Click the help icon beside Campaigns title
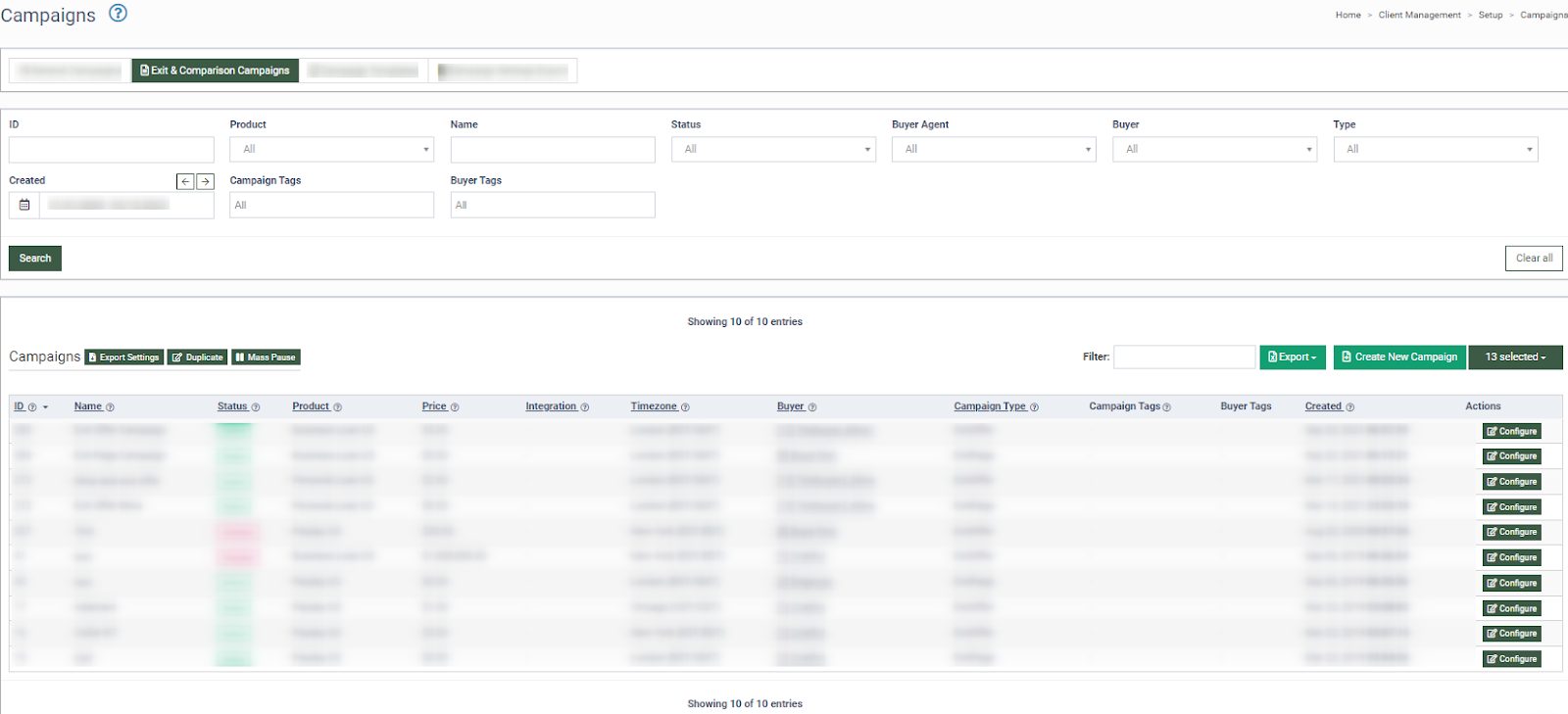The image size is (1568, 714). tap(118, 13)
